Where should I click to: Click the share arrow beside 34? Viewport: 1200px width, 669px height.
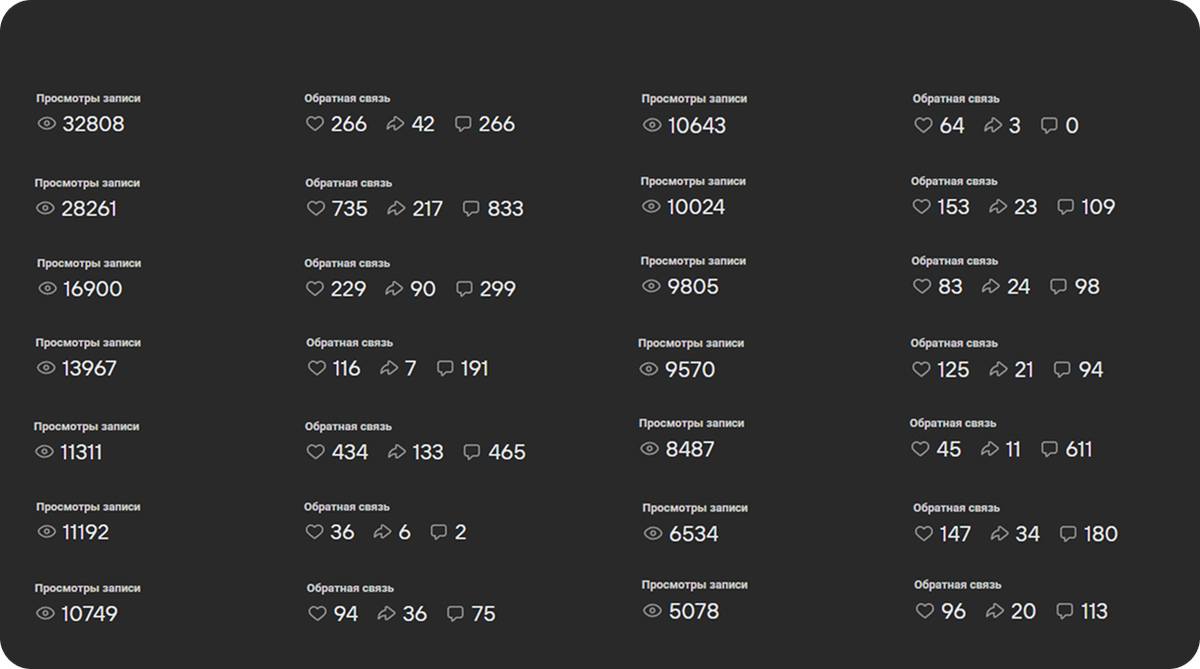click(x=1000, y=534)
